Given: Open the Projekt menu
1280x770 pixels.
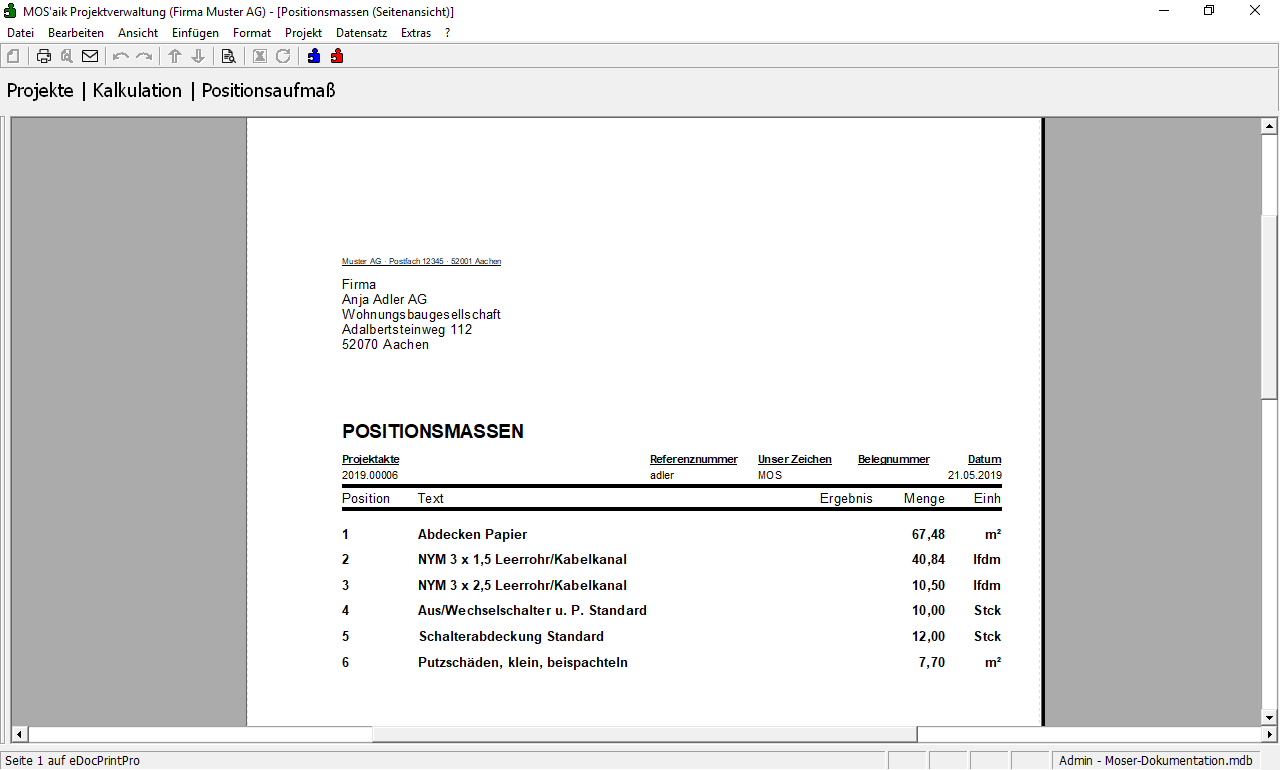Looking at the screenshot, I should [303, 33].
